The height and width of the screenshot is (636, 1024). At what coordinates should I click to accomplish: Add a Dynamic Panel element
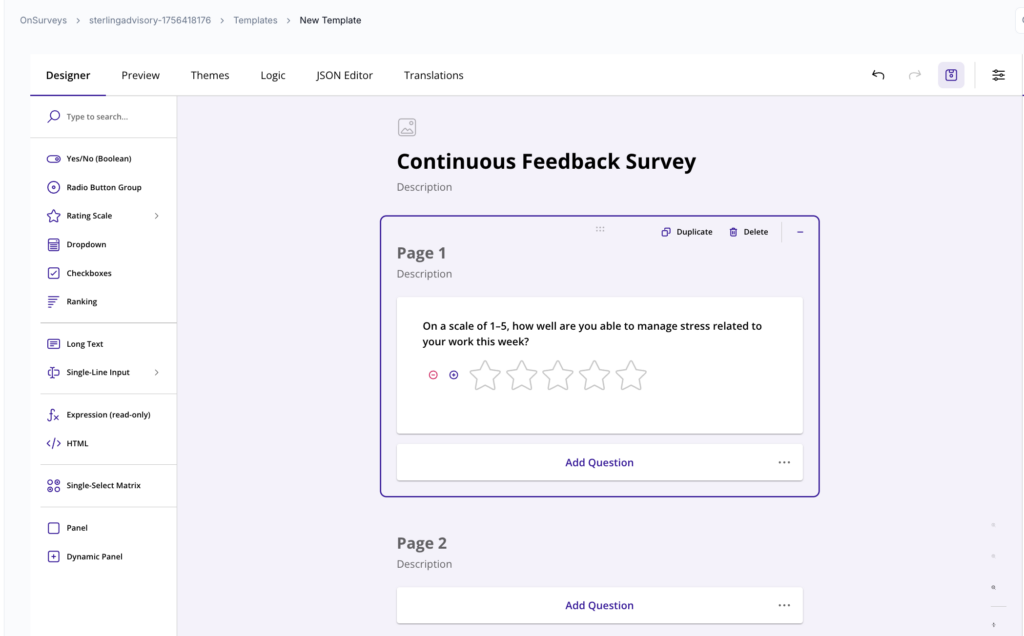pos(94,556)
